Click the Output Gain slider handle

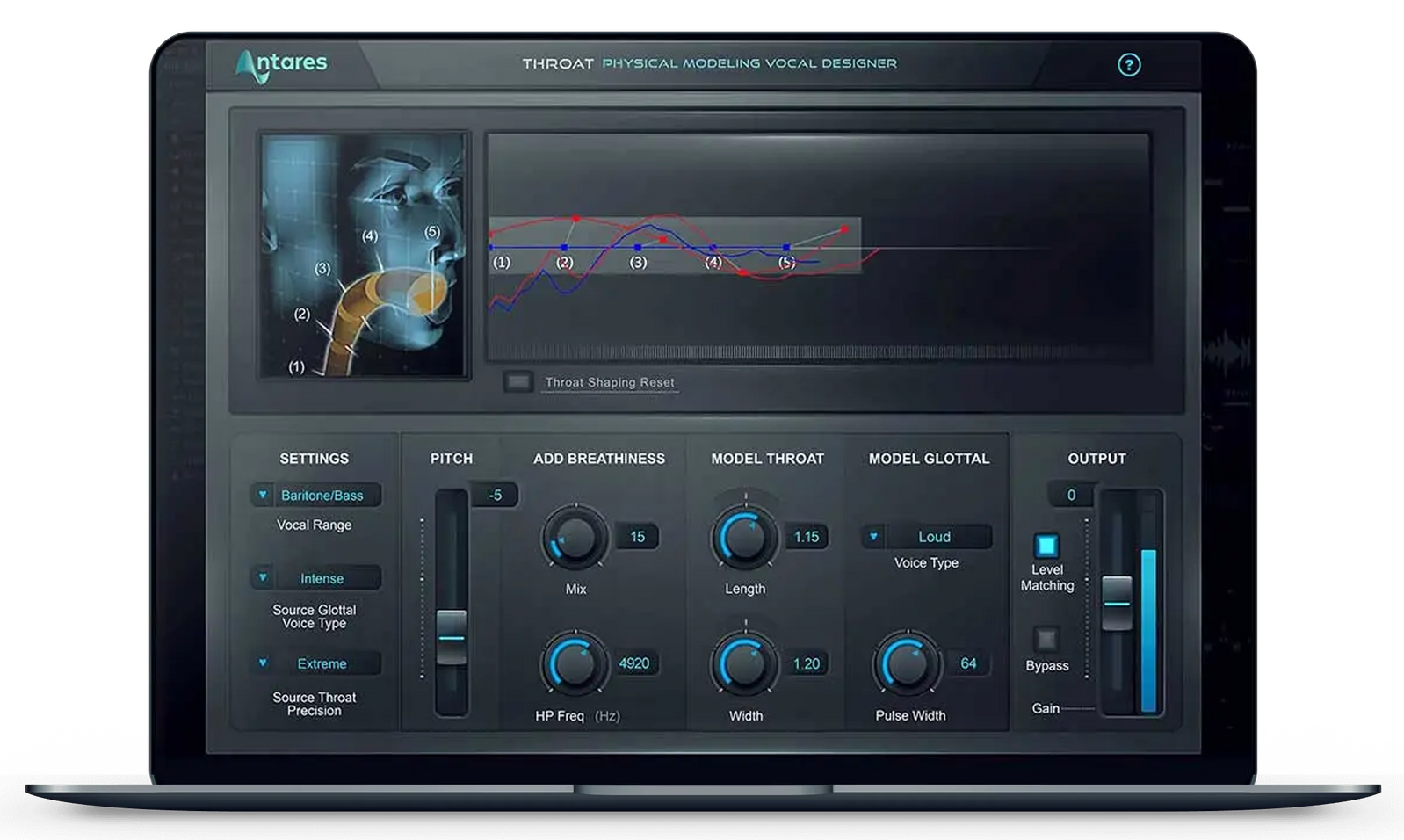1117,603
